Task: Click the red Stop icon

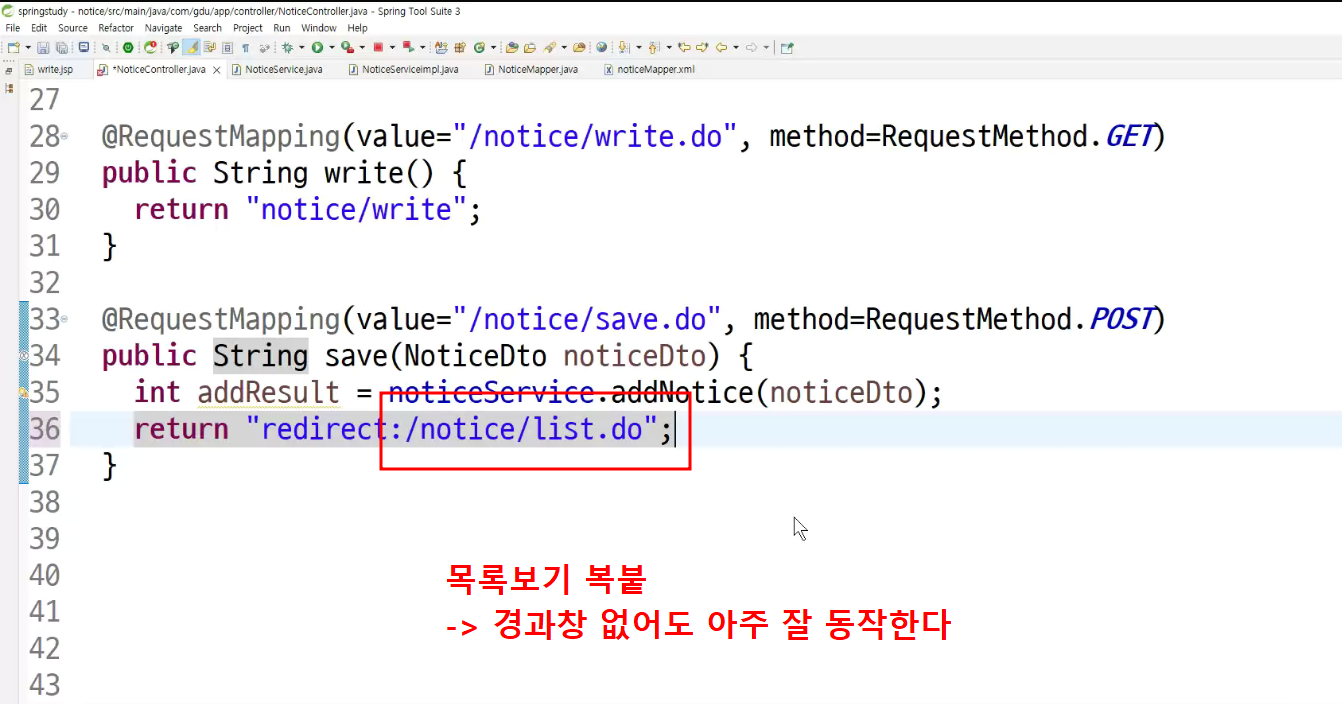Action: point(378,47)
